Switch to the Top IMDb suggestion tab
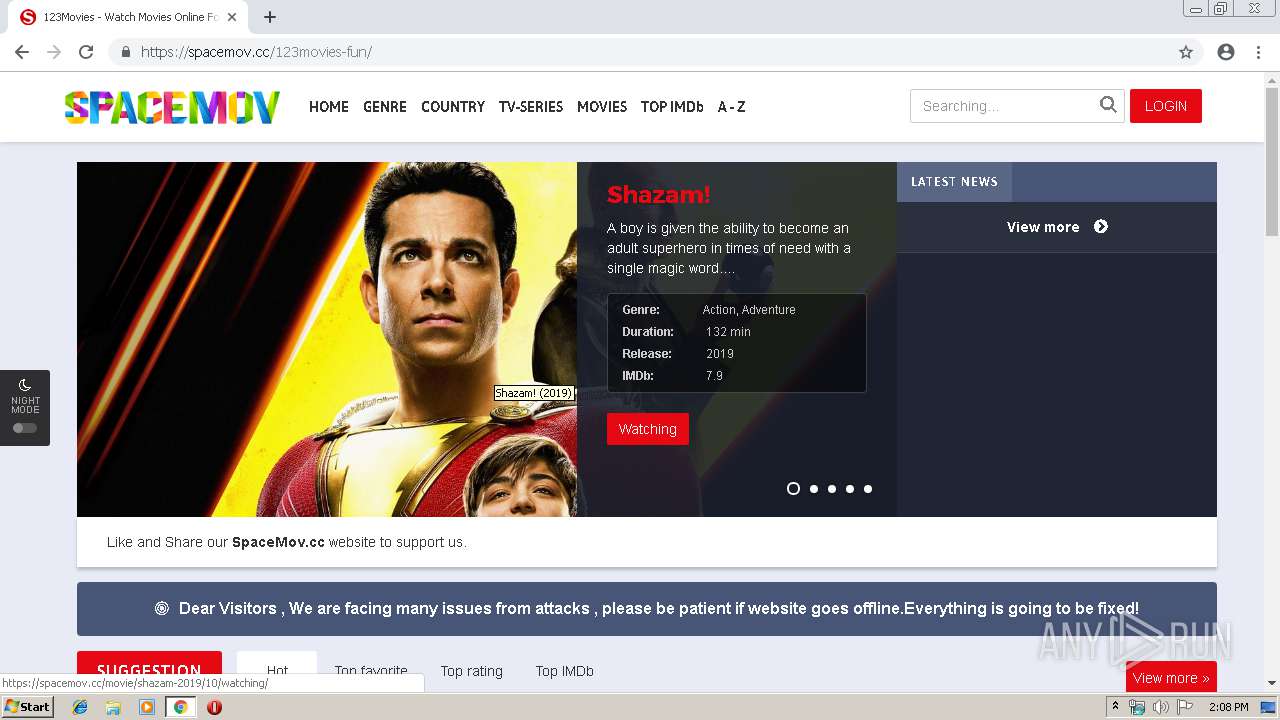This screenshot has width=1280, height=720. (565, 671)
